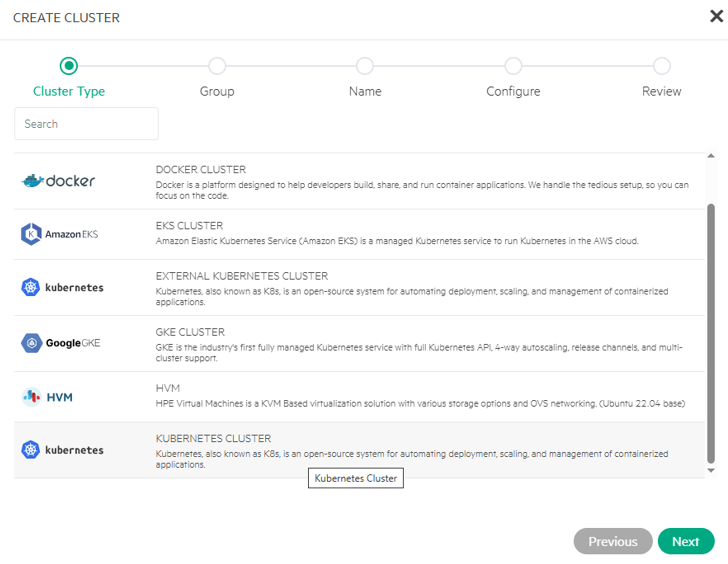Image resolution: width=728 pixels, height=564 pixels.
Task: Click the cluster list scrollbar thumb
Action: coord(711,333)
